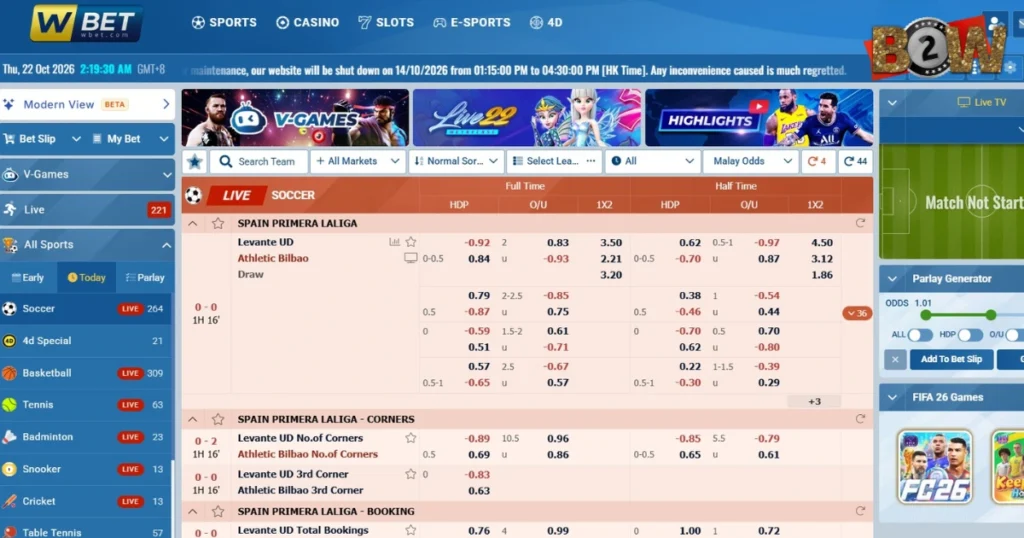Click the refresh counter showing 44
This screenshot has width=1024, height=538.
[855, 161]
